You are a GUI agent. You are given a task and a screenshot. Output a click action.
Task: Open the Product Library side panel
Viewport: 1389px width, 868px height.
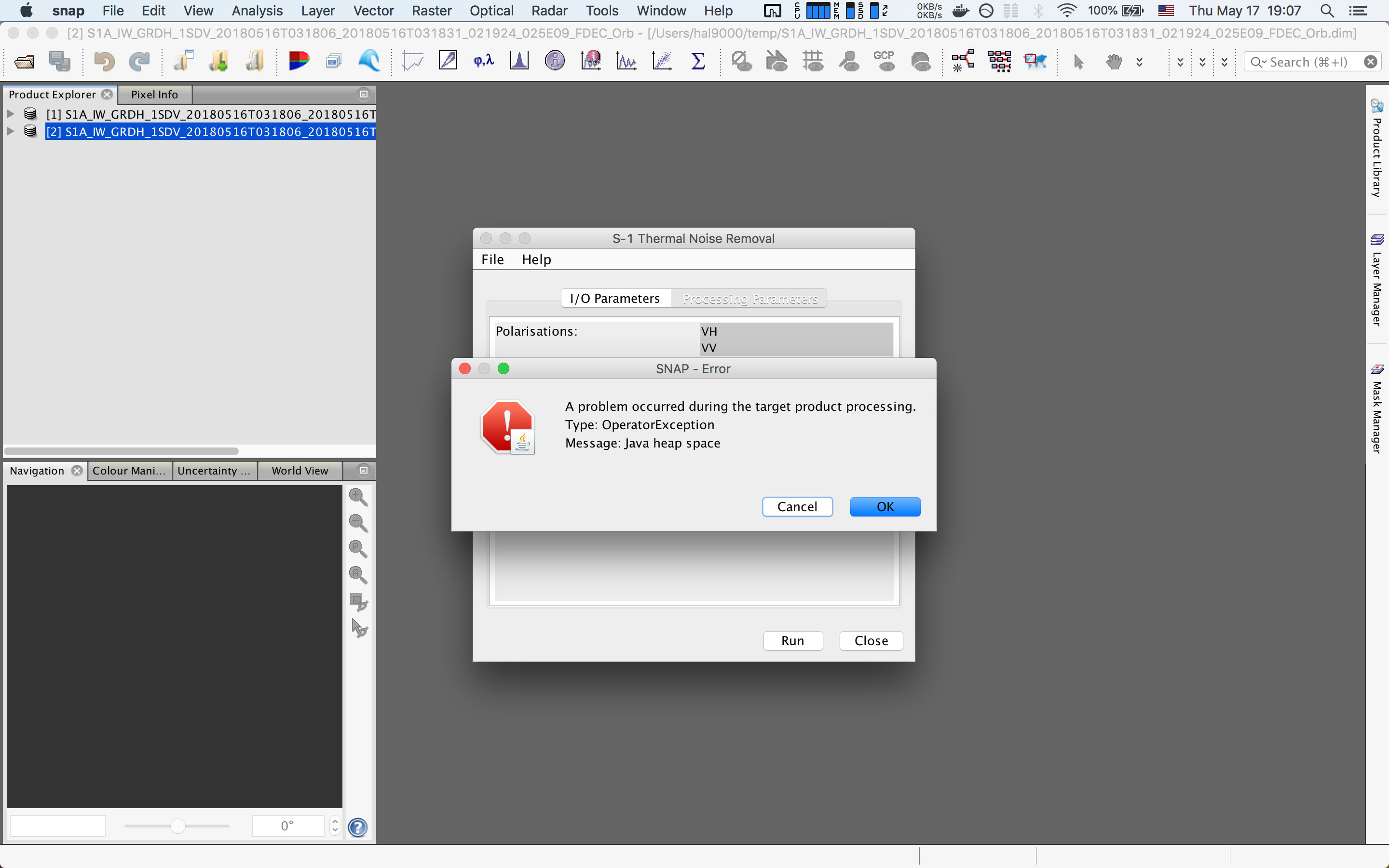click(1377, 149)
